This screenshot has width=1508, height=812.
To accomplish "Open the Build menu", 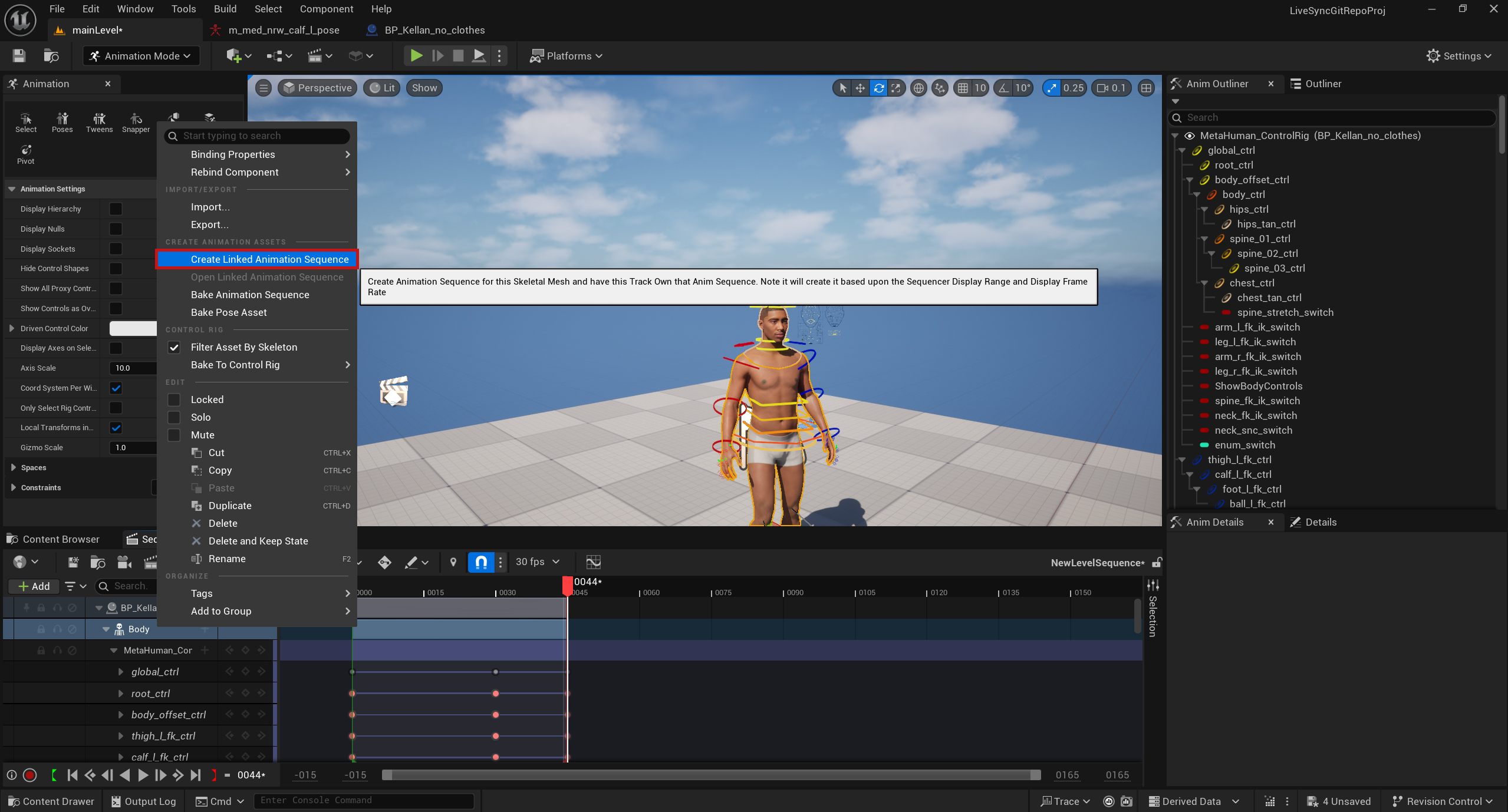I will (225, 9).
